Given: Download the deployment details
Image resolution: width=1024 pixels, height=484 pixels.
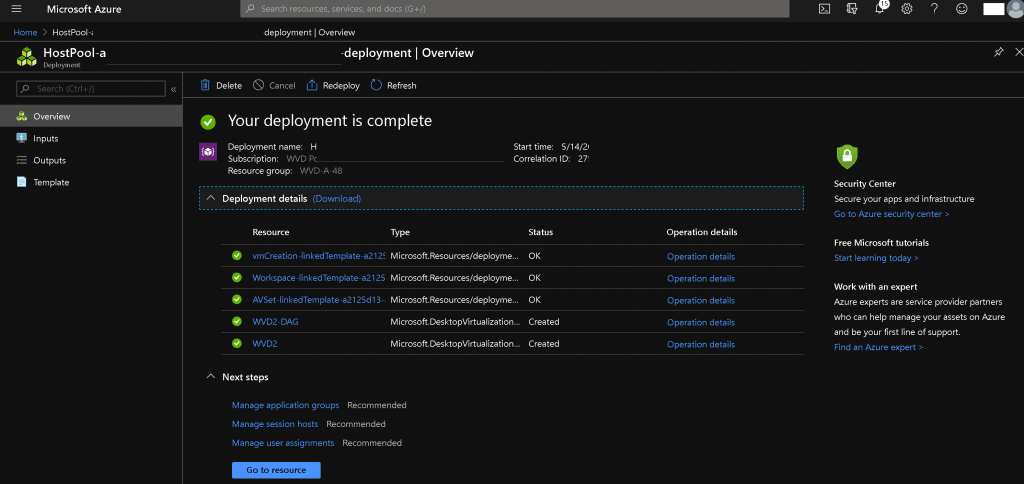Looking at the screenshot, I should [x=337, y=199].
